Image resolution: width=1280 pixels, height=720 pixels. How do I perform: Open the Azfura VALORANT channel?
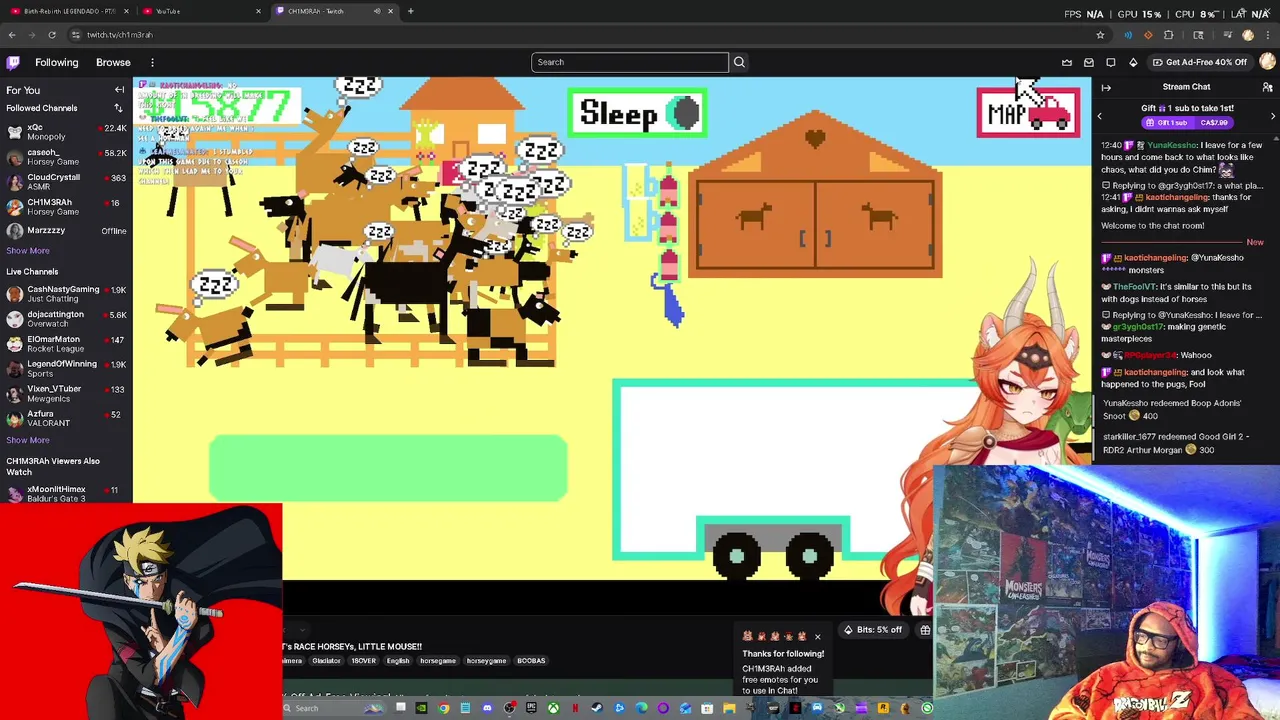[x=66, y=418]
